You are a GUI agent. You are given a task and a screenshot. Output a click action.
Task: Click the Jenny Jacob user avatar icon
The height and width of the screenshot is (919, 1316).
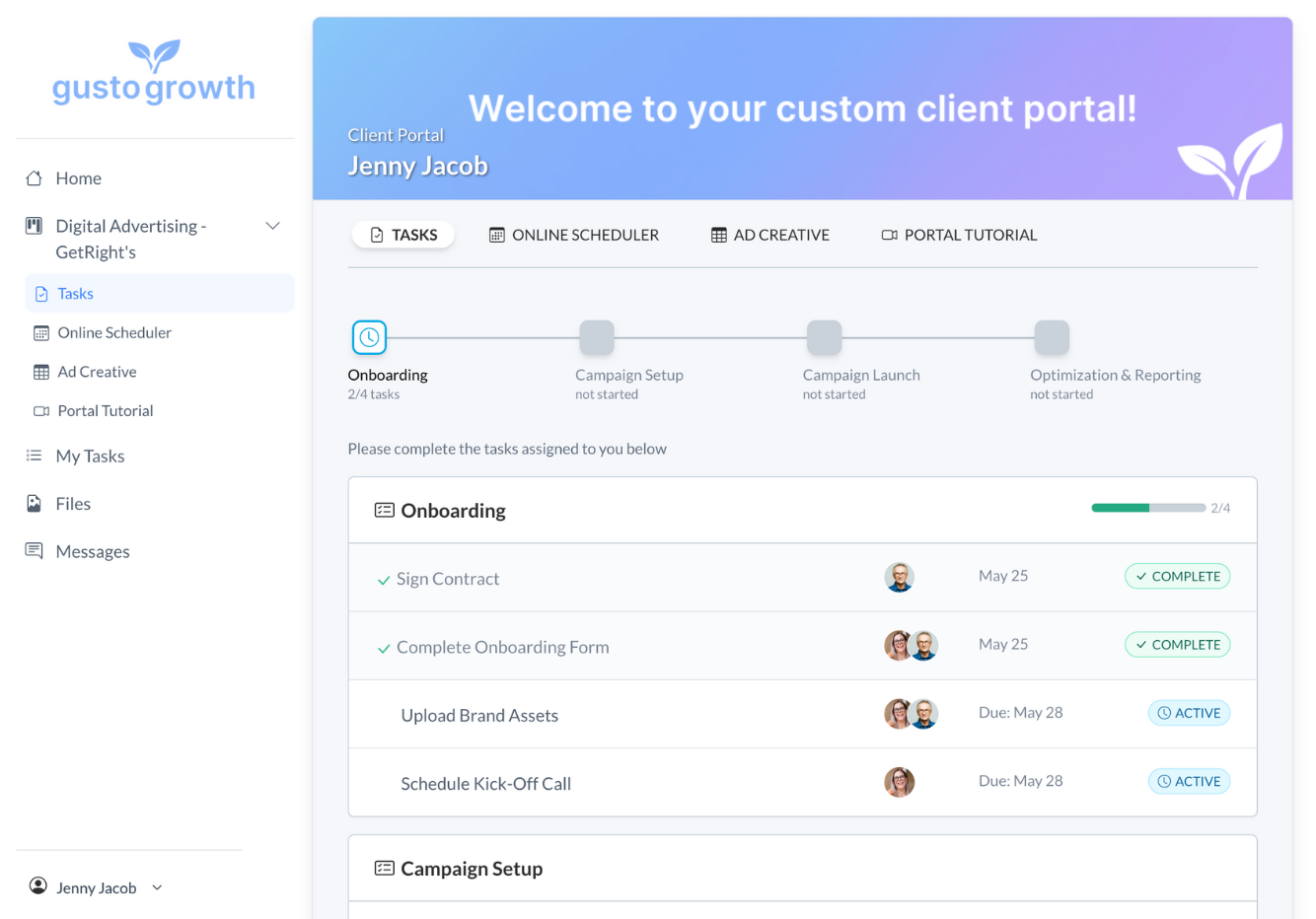(38, 885)
